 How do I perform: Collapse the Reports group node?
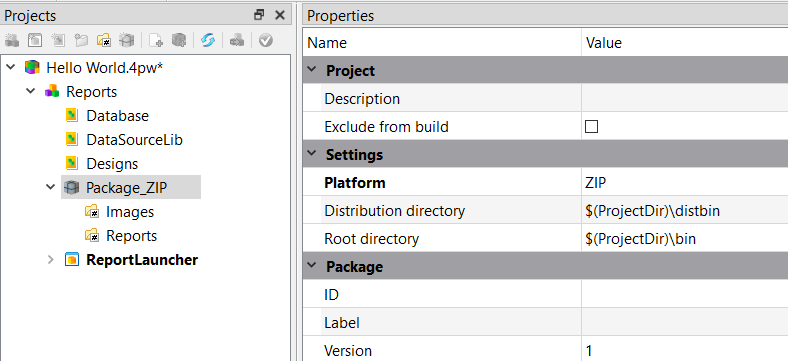pyautogui.click(x=31, y=92)
